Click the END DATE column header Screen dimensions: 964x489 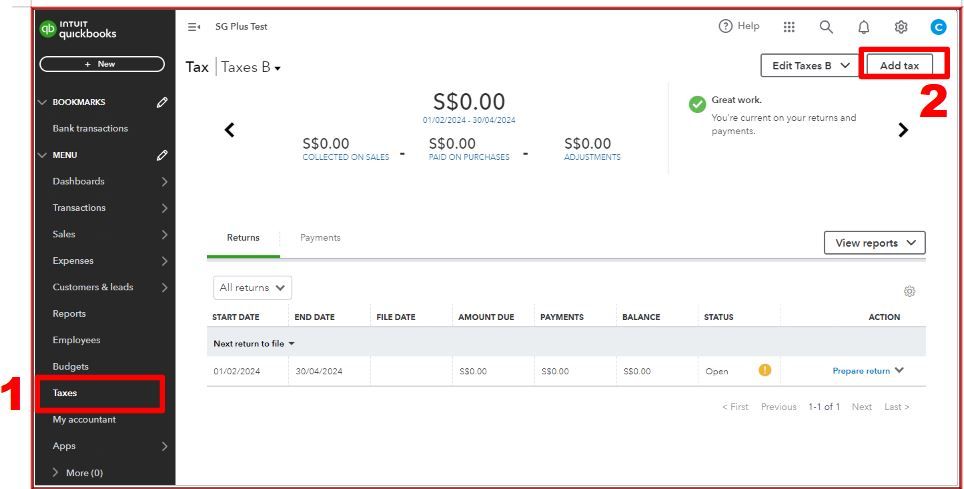point(315,317)
